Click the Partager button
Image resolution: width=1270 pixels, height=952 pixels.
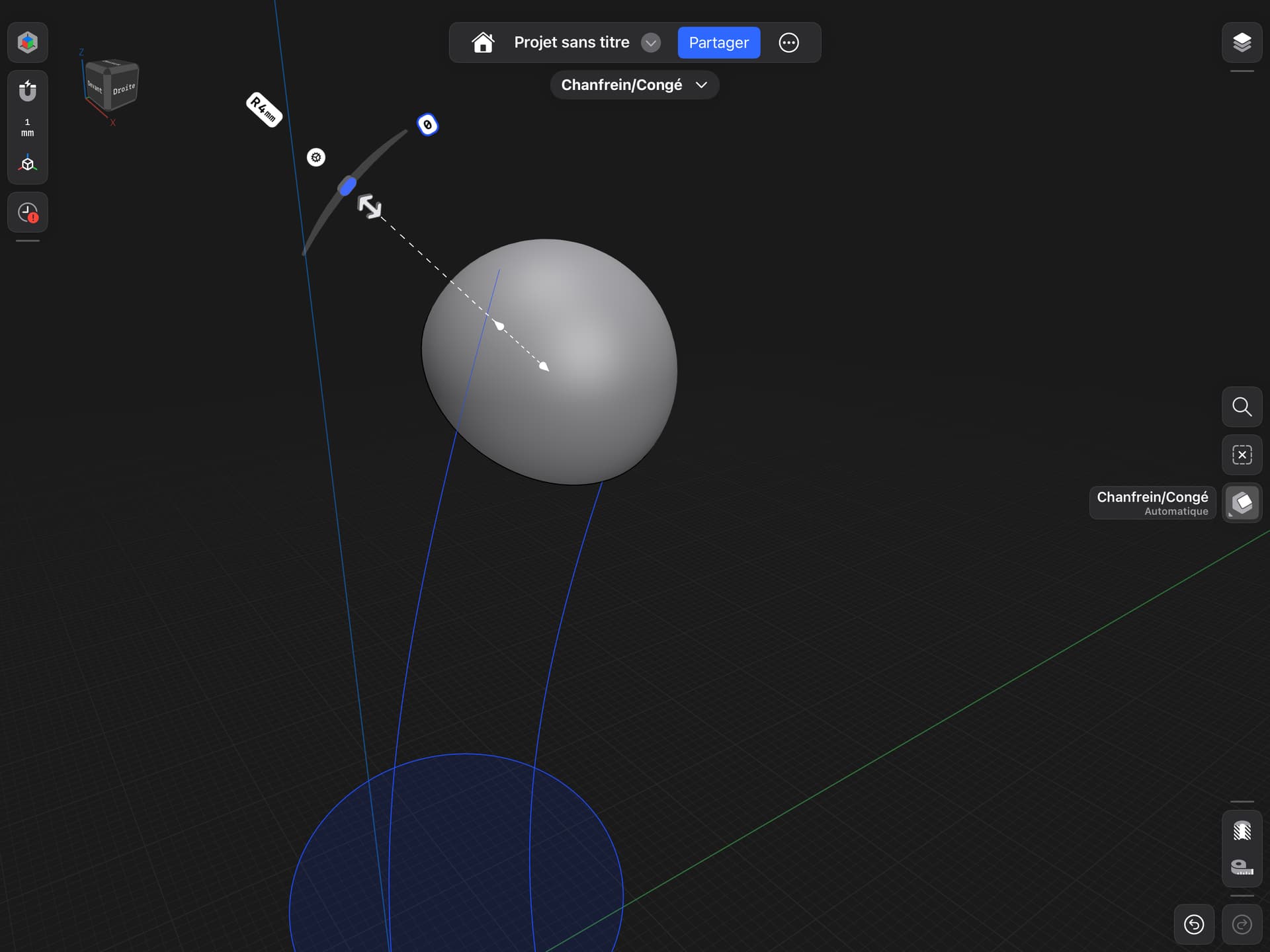click(719, 43)
